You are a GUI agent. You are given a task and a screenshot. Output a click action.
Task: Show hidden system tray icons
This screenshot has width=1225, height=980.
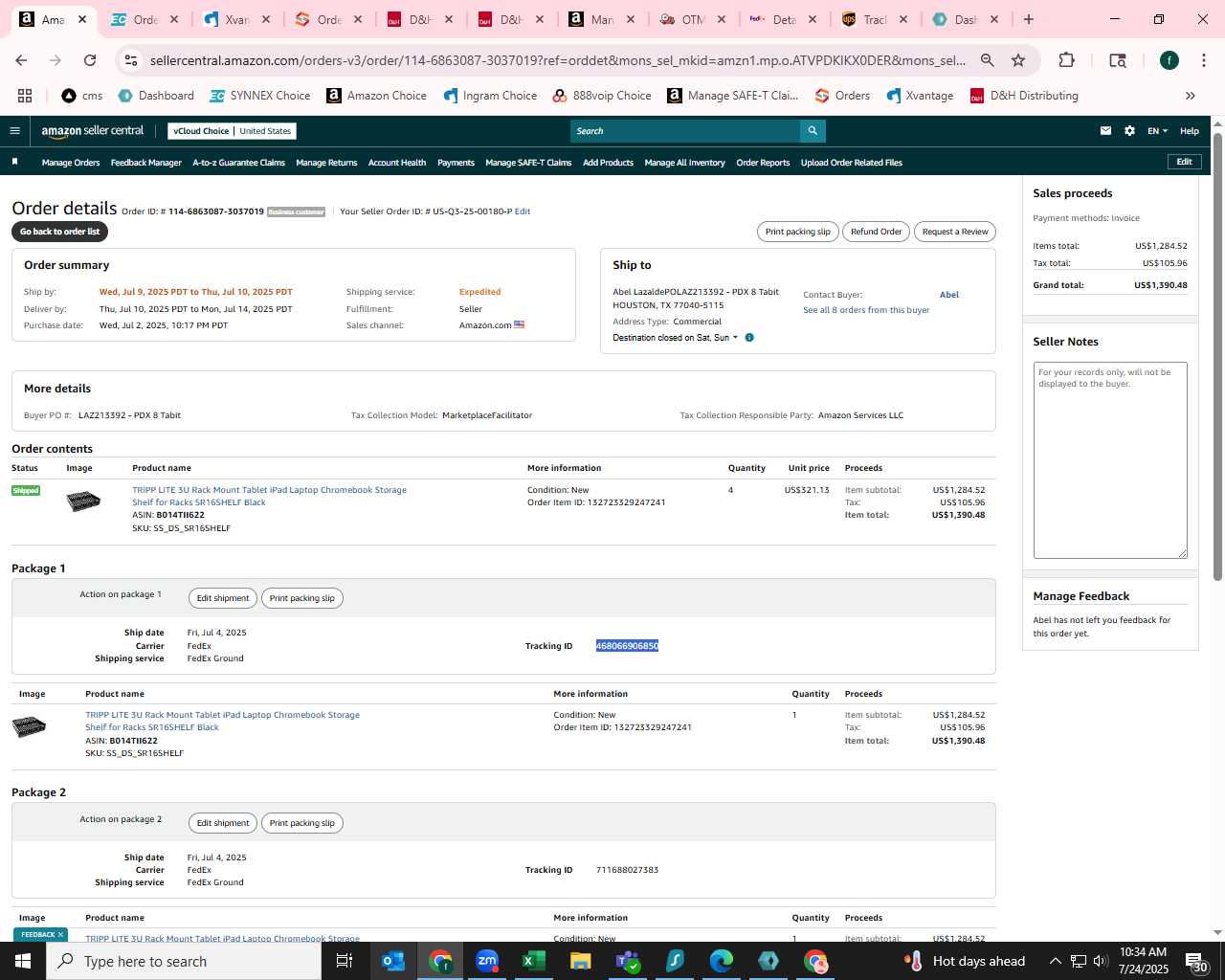pos(1055,961)
